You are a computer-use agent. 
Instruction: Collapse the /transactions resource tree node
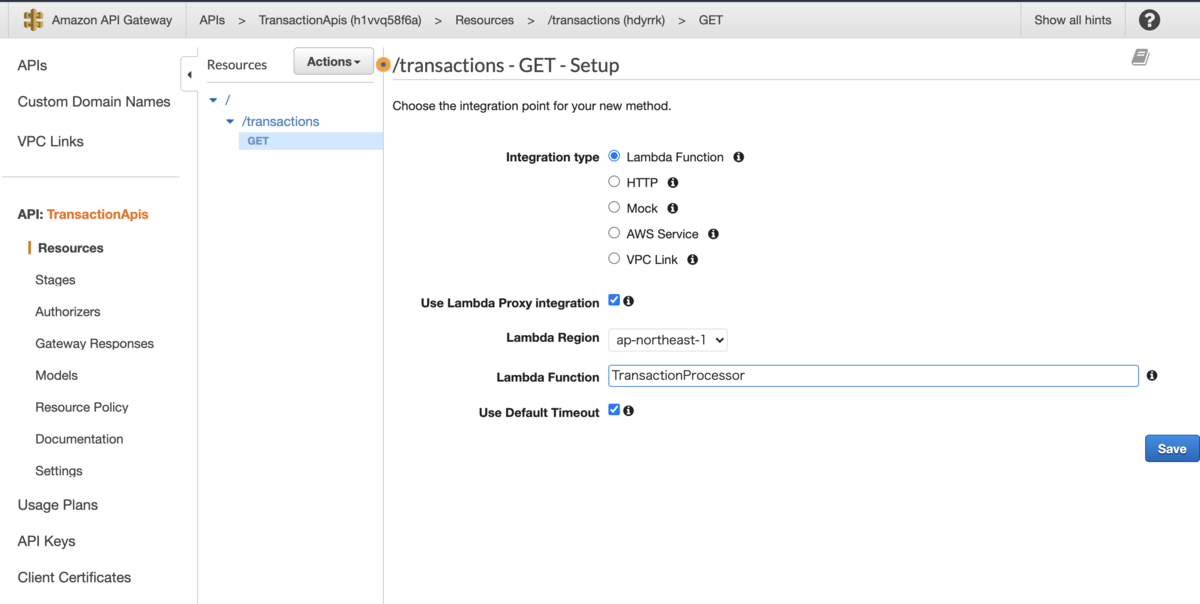click(x=230, y=122)
